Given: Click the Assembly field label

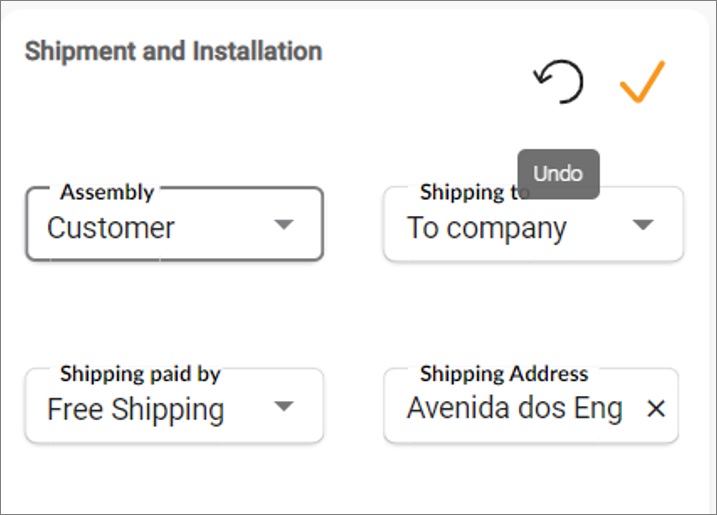Looking at the screenshot, I should [107, 192].
